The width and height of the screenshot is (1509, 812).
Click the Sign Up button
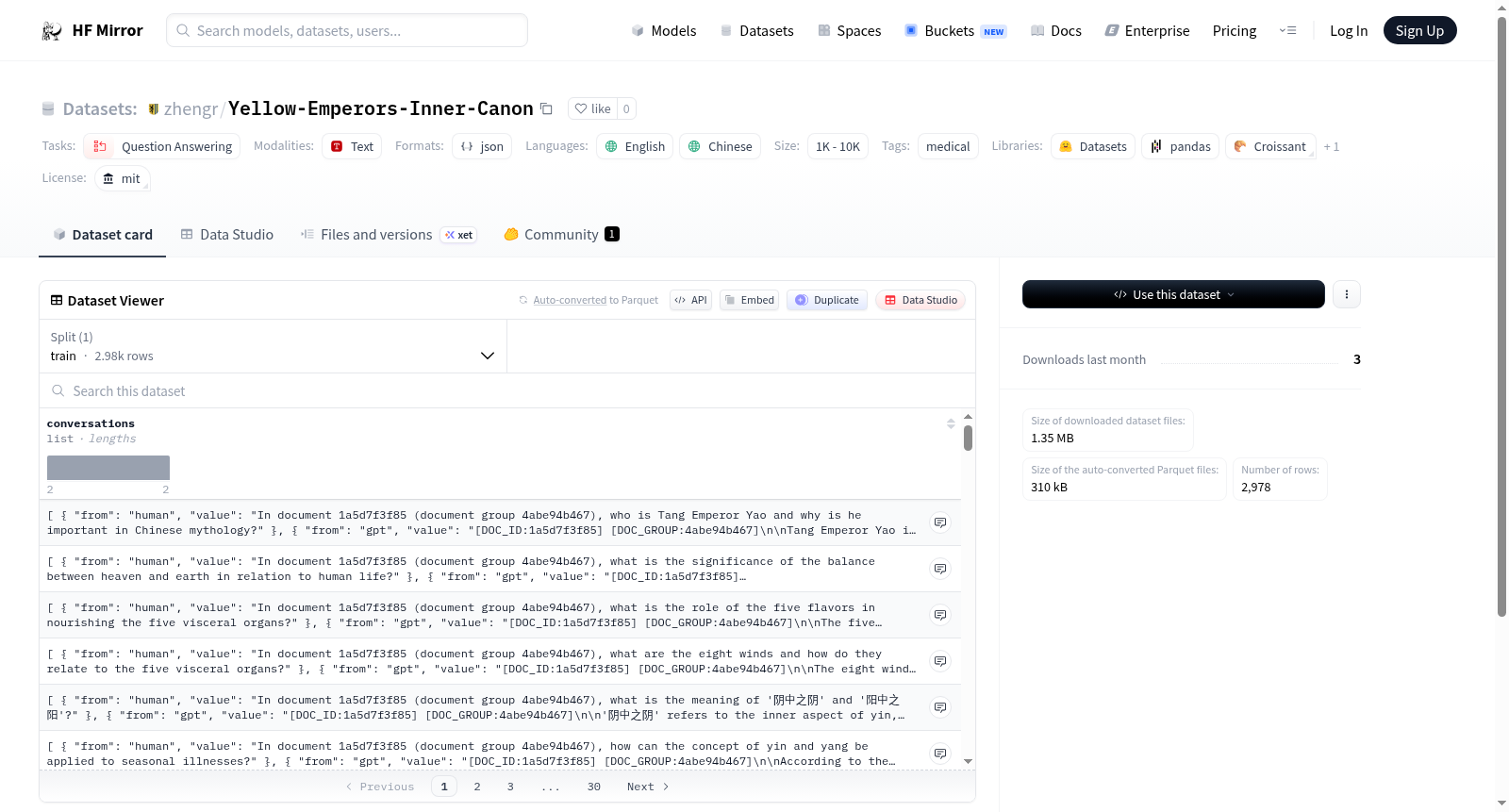1419,30
